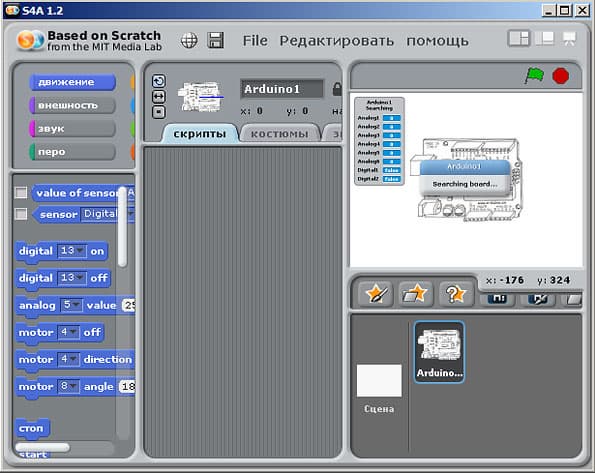The image size is (595, 473).
Task: Paint new sprite star-brush icon
Action: pos(376,294)
